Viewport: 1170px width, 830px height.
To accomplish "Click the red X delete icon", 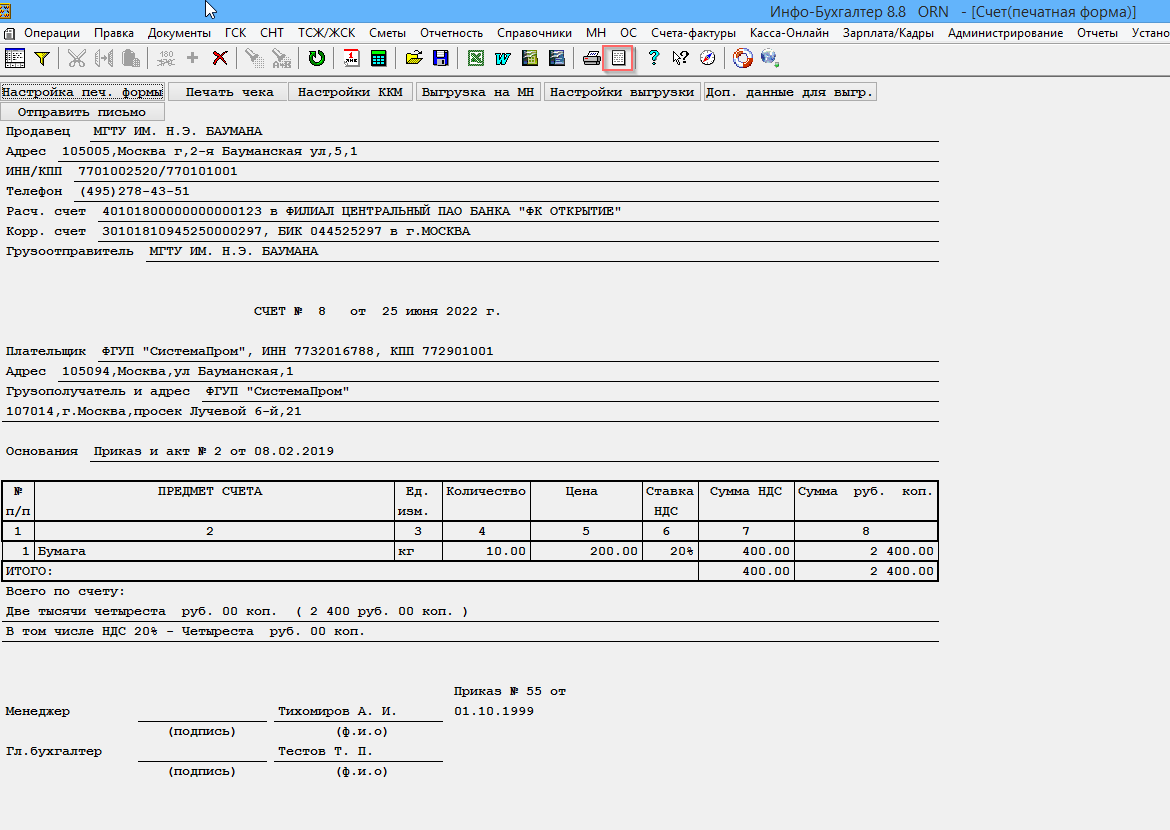I will (219, 58).
